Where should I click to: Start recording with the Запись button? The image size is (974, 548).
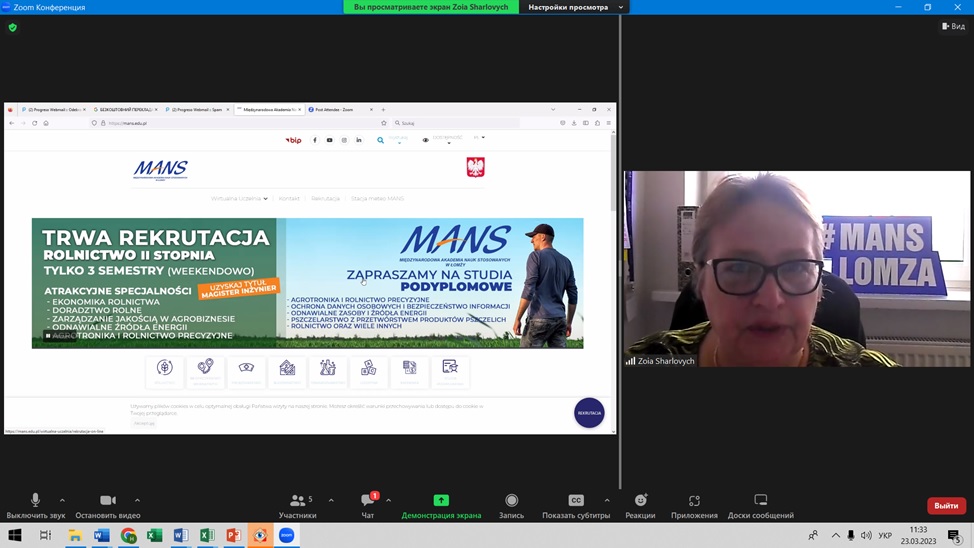tap(511, 506)
